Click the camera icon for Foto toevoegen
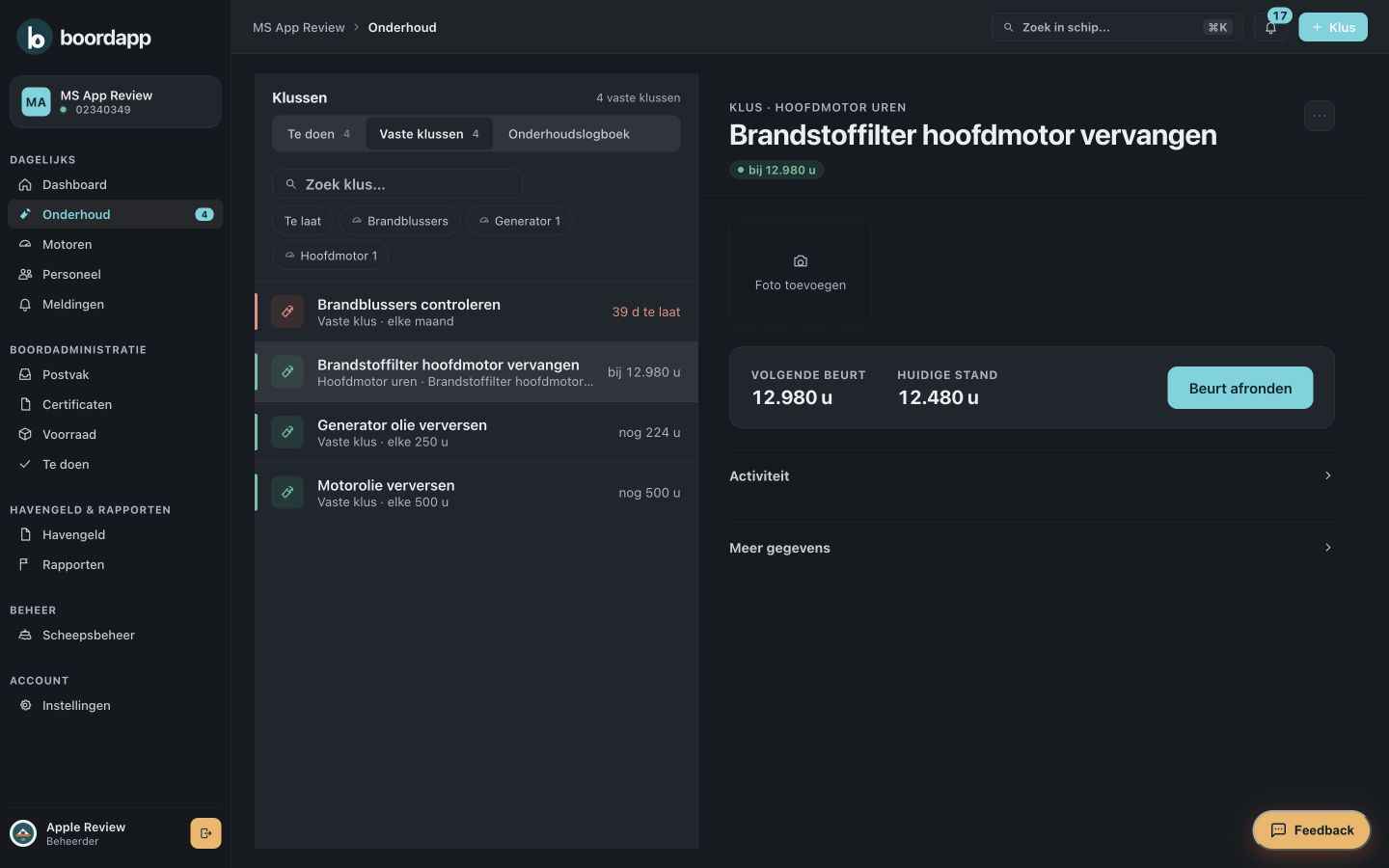This screenshot has height=868, width=1389. pyautogui.click(x=801, y=261)
